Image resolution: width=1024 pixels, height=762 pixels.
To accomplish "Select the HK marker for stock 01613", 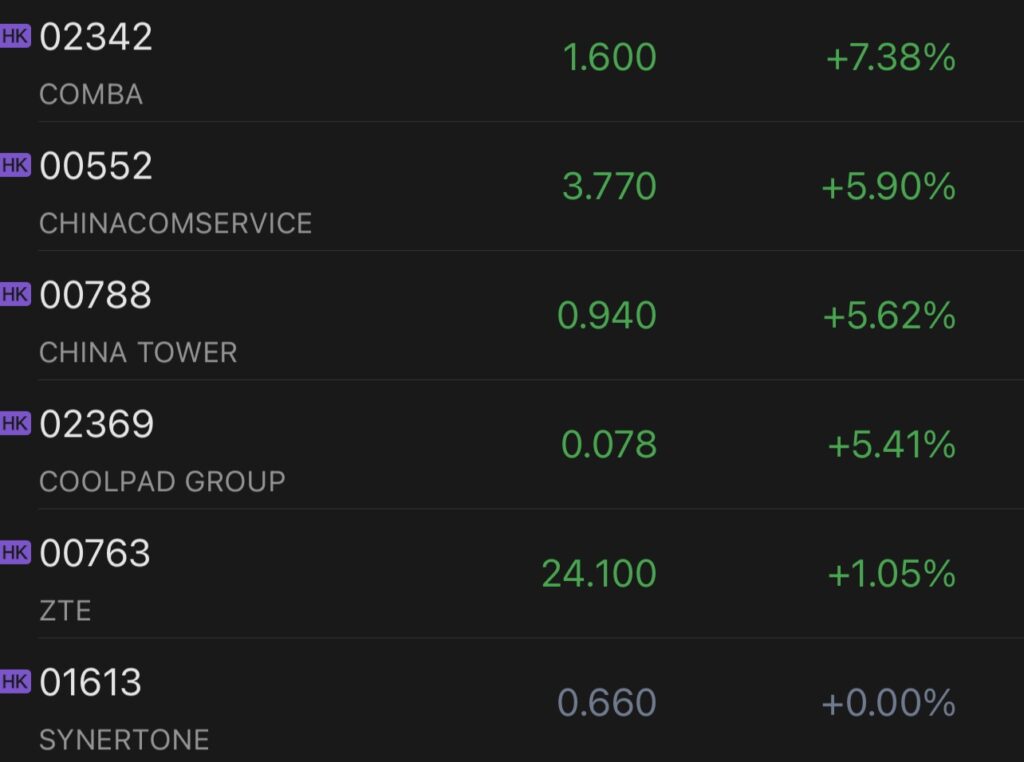I will (x=17, y=681).
